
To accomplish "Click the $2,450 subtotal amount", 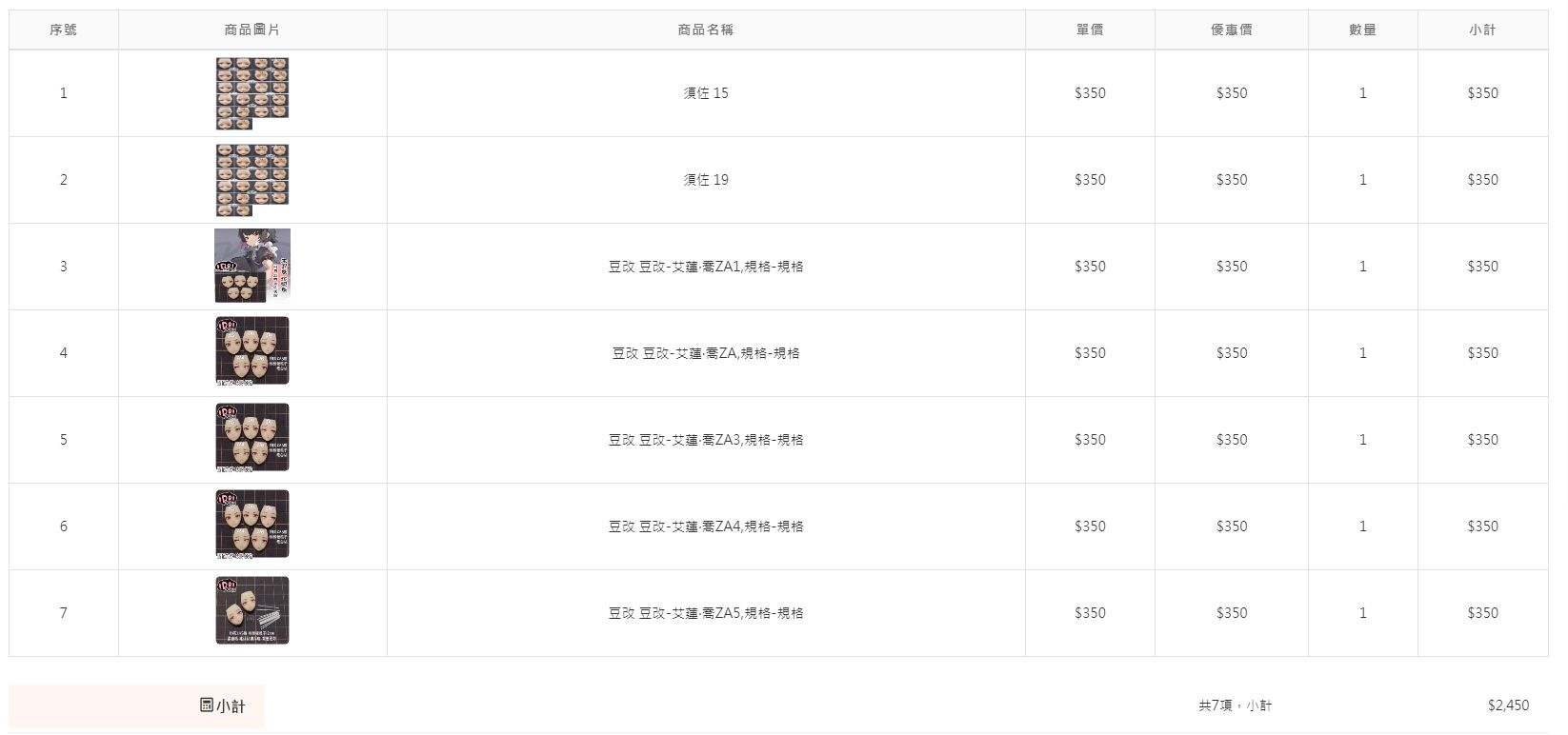I will tap(1508, 705).
